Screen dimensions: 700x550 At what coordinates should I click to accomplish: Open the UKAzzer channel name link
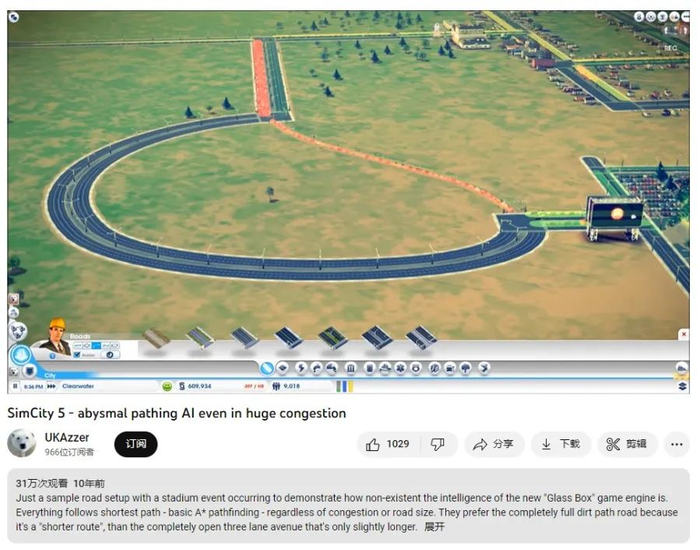click(67, 438)
